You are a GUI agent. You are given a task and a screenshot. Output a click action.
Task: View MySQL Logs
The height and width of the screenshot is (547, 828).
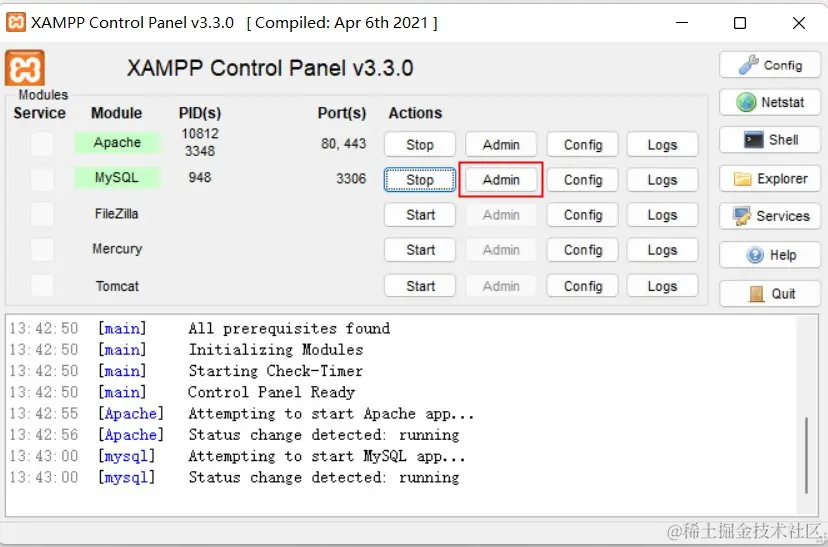(x=662, y=180)
